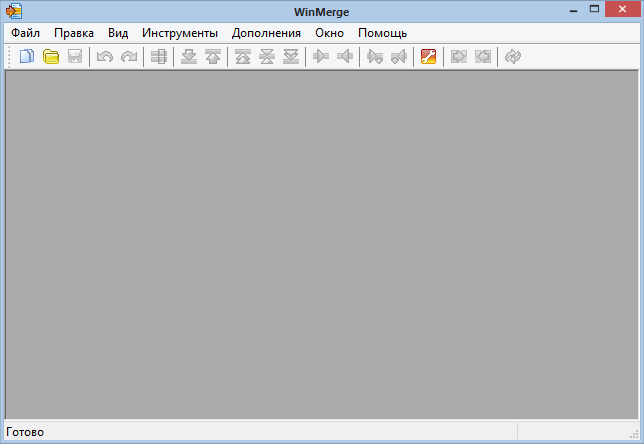
Task: Click the All Right copy icon
Action: click(459, 56)
